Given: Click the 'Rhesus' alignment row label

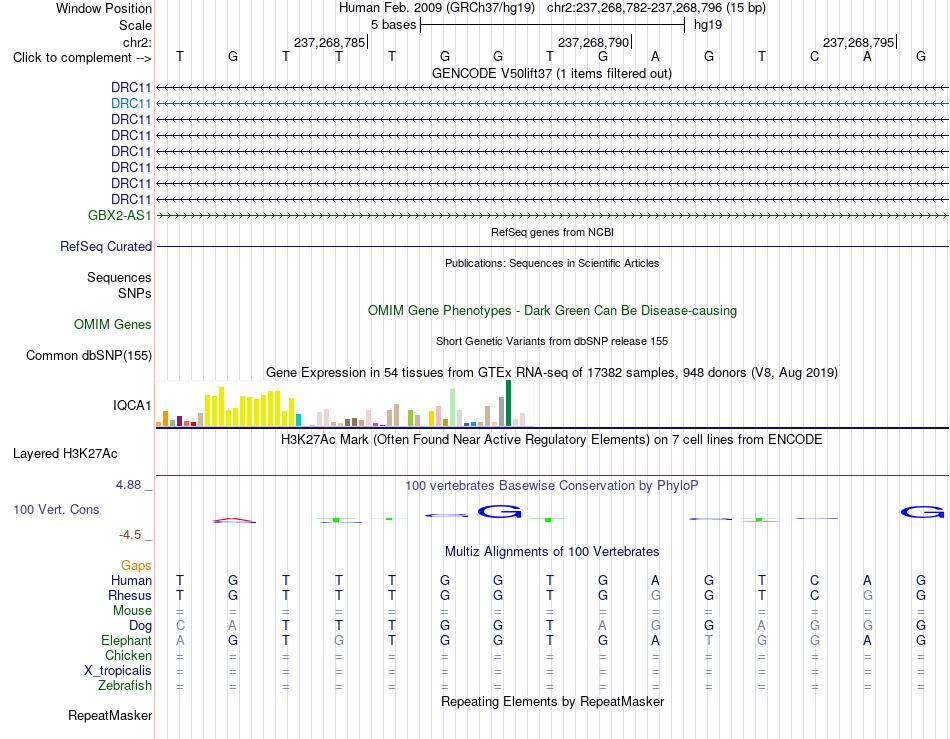Looking at the screenshot, I should [x=130, y=595].
